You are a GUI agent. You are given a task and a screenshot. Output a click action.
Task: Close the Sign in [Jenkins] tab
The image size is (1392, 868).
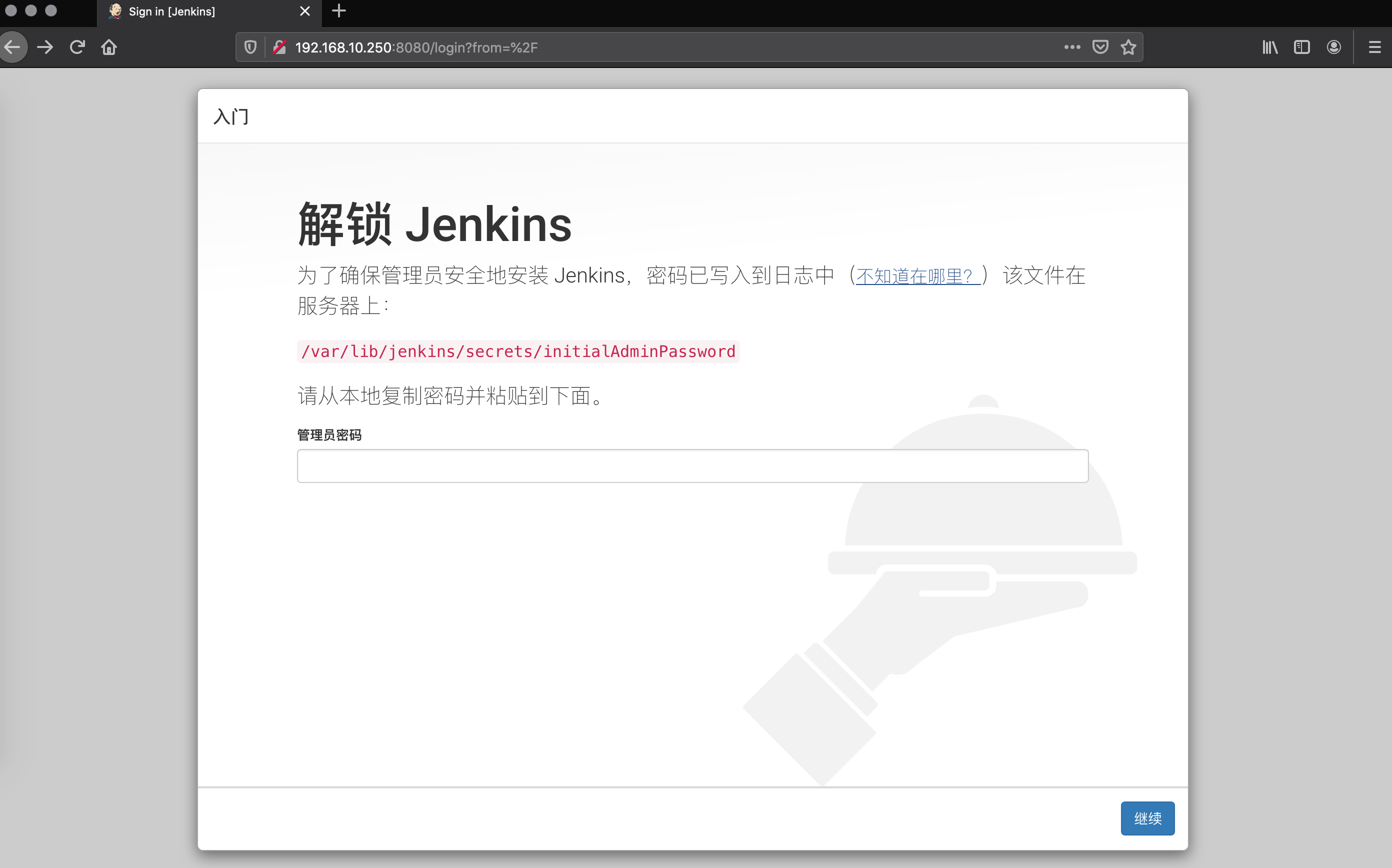click(x=305, y=11)
